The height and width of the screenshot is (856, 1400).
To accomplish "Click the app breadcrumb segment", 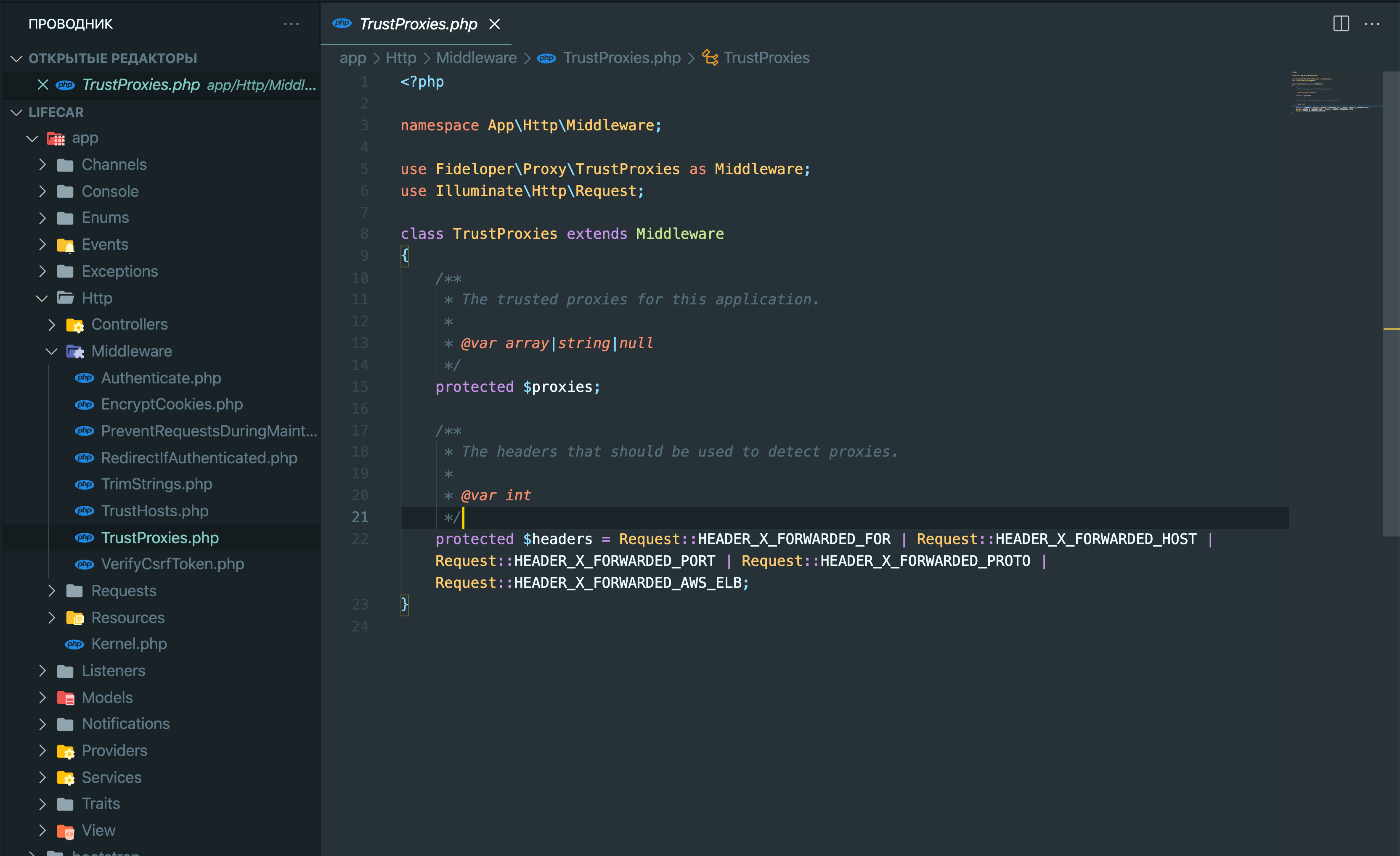I will [x=353, y=58].
